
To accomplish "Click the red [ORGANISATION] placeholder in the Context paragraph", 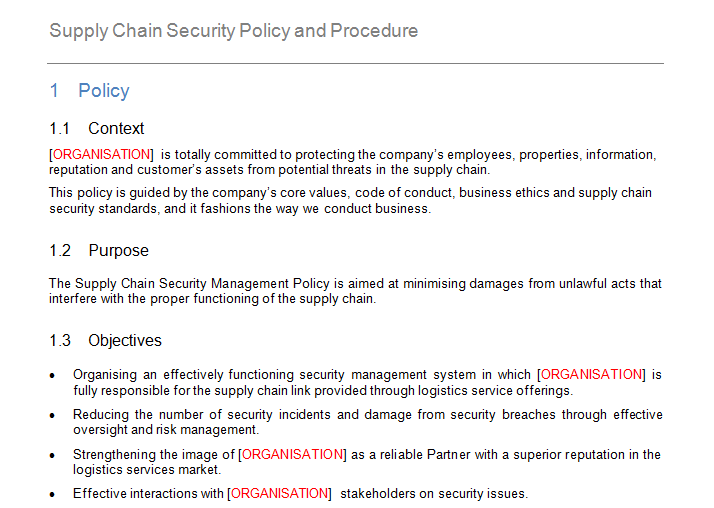I will 101,154.
